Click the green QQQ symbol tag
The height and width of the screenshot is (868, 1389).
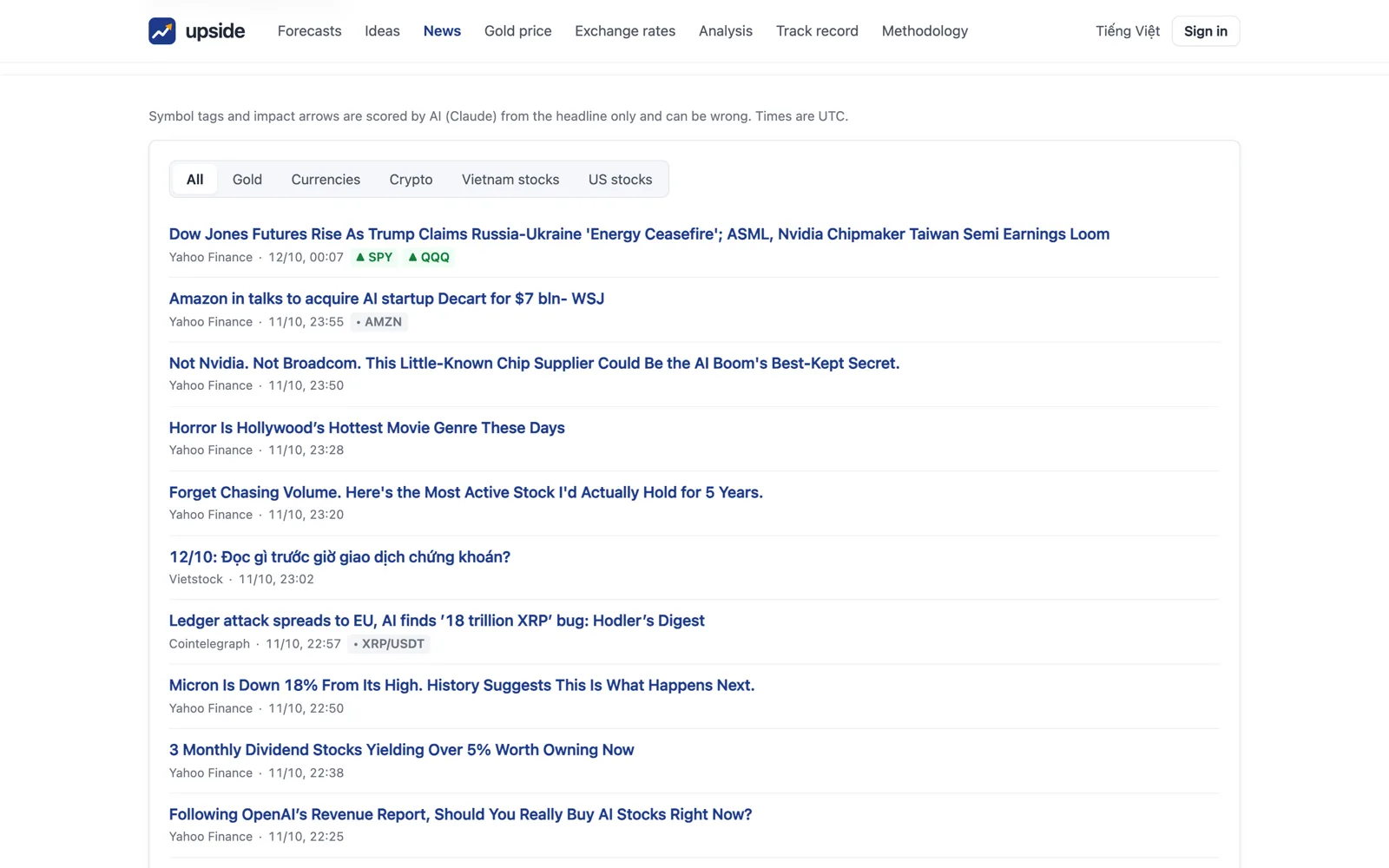[429, 258]
